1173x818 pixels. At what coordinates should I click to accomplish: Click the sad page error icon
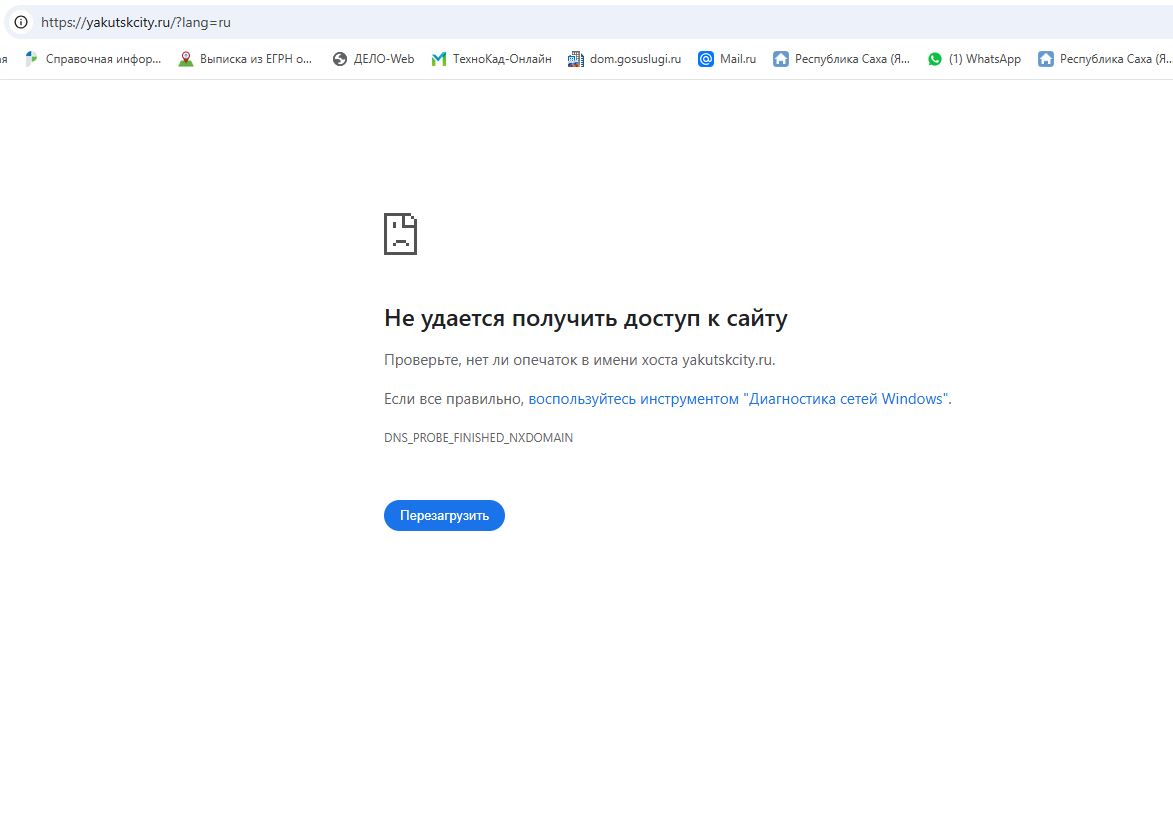(x=400, y=234)
